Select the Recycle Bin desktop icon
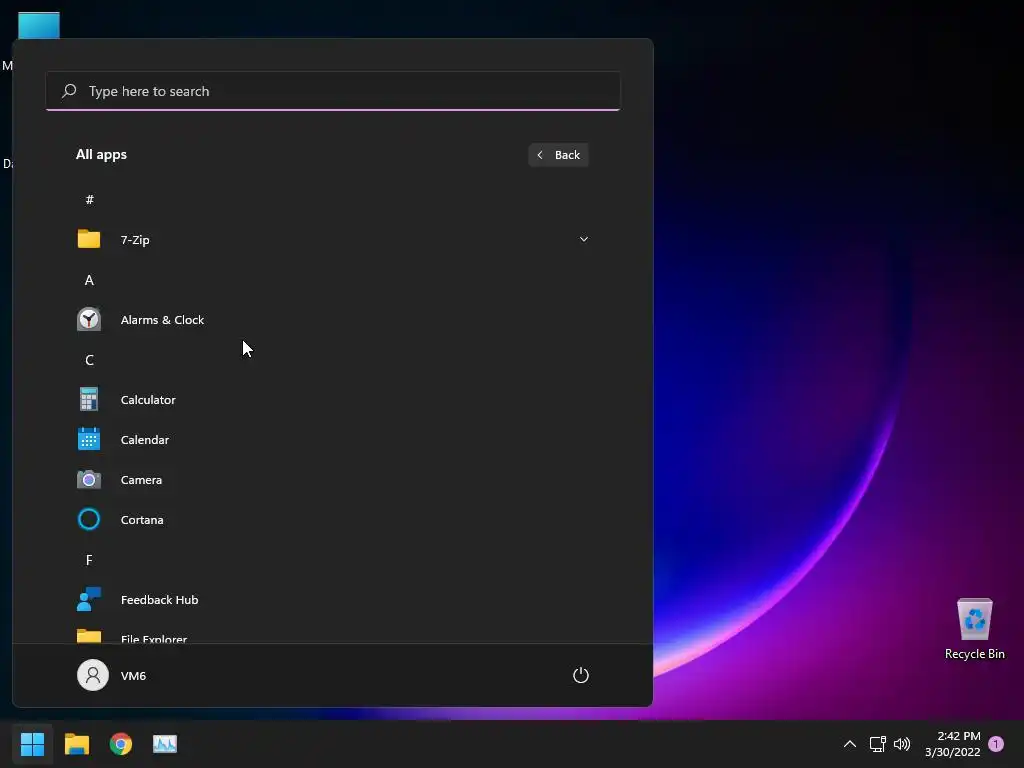 pos(974,629)
